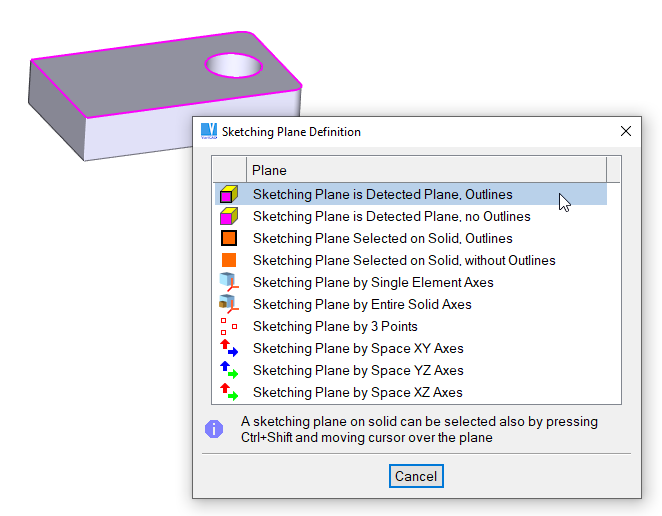
Task: Click the orange outlined square plane icon
Action: [x=229, y=238]
